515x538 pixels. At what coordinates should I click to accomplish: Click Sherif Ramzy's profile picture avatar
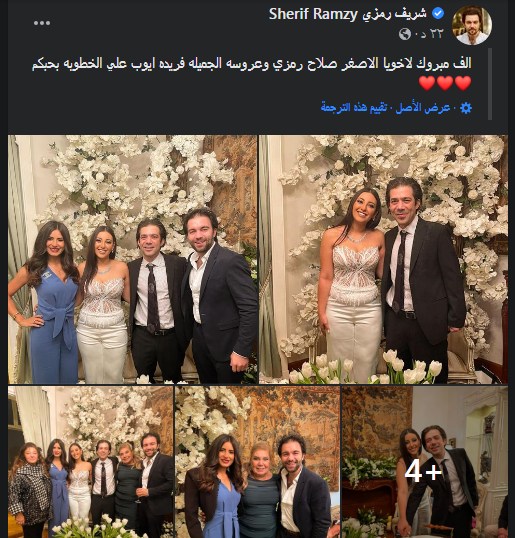pos(472,25)
